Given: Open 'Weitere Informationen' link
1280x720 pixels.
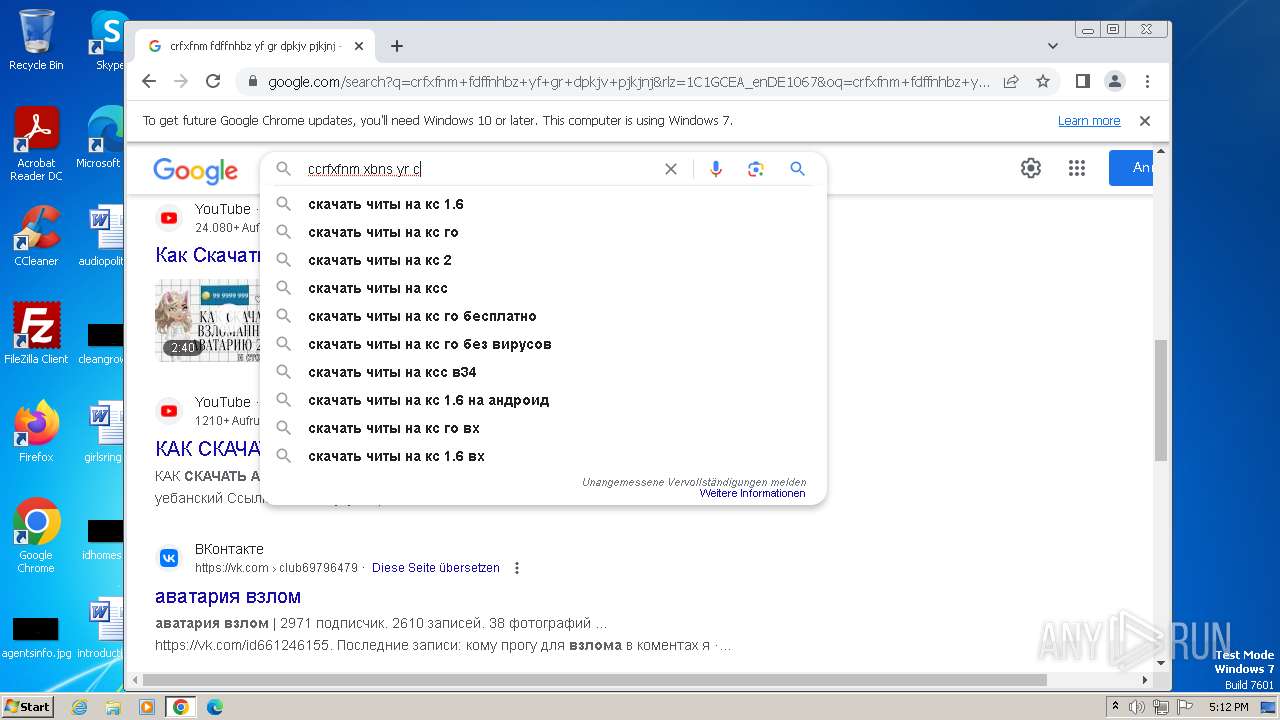Looking at the screenshot, I should coord(752,494).
